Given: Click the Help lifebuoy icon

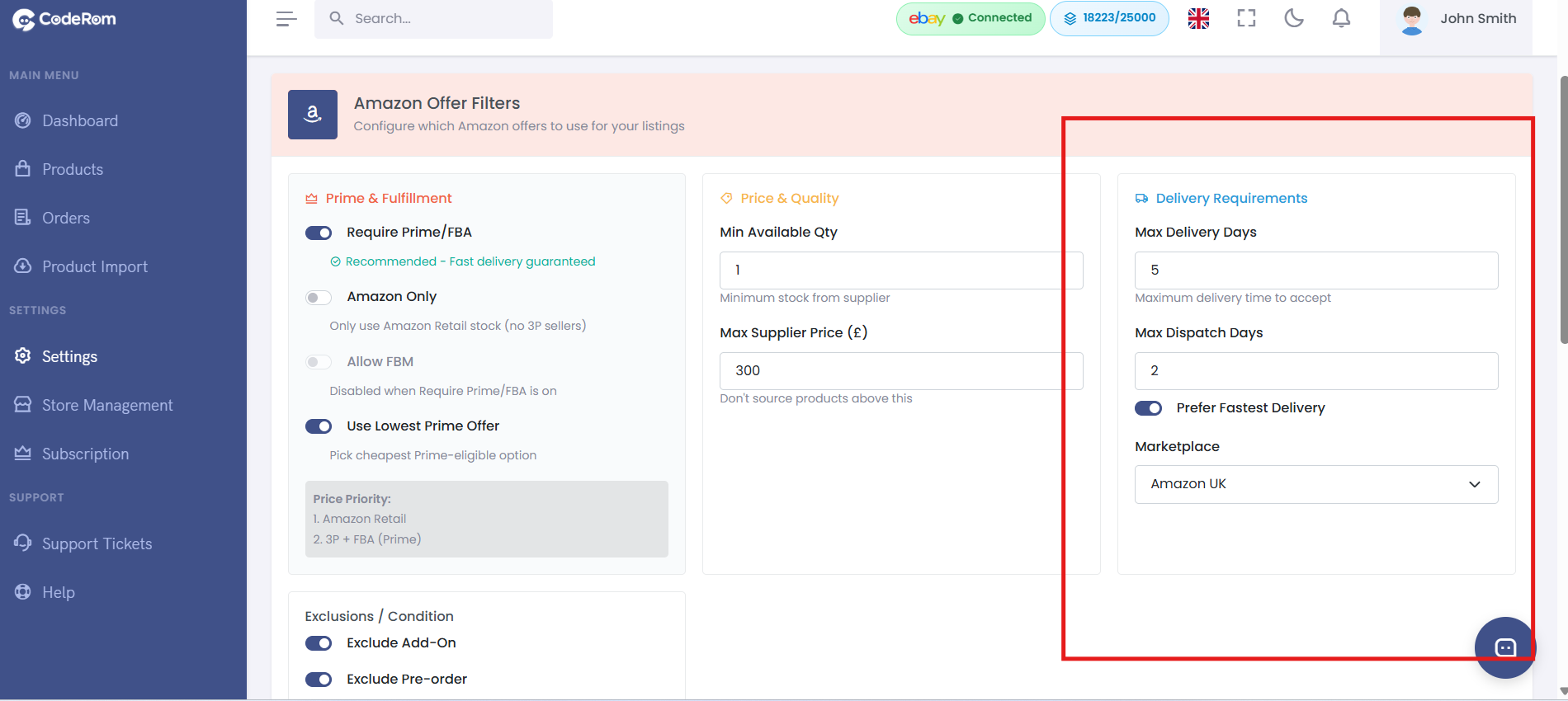Looking at the screenshot, I should (23, 591).
